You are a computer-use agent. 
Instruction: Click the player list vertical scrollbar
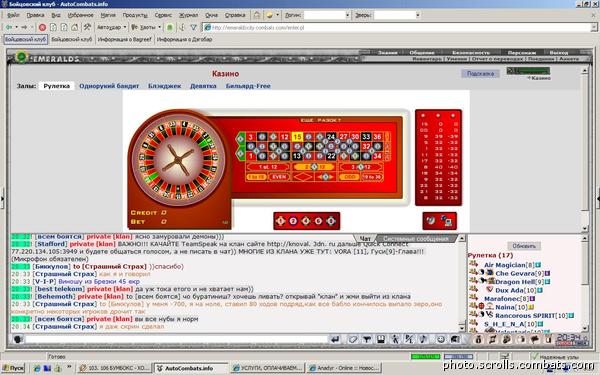click(585, 284)
